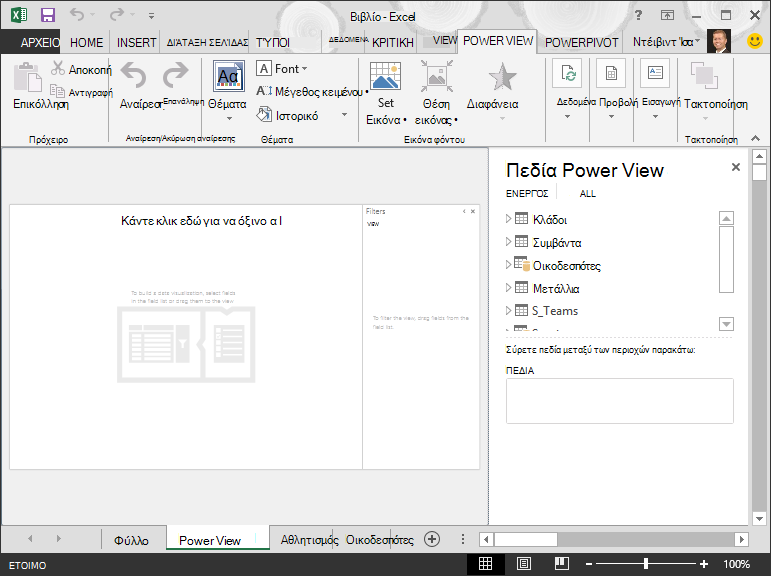This screenshot has height=576, width=771.
Task: Expand the Οικοδεσπότες table
Action: pos(508,265)
